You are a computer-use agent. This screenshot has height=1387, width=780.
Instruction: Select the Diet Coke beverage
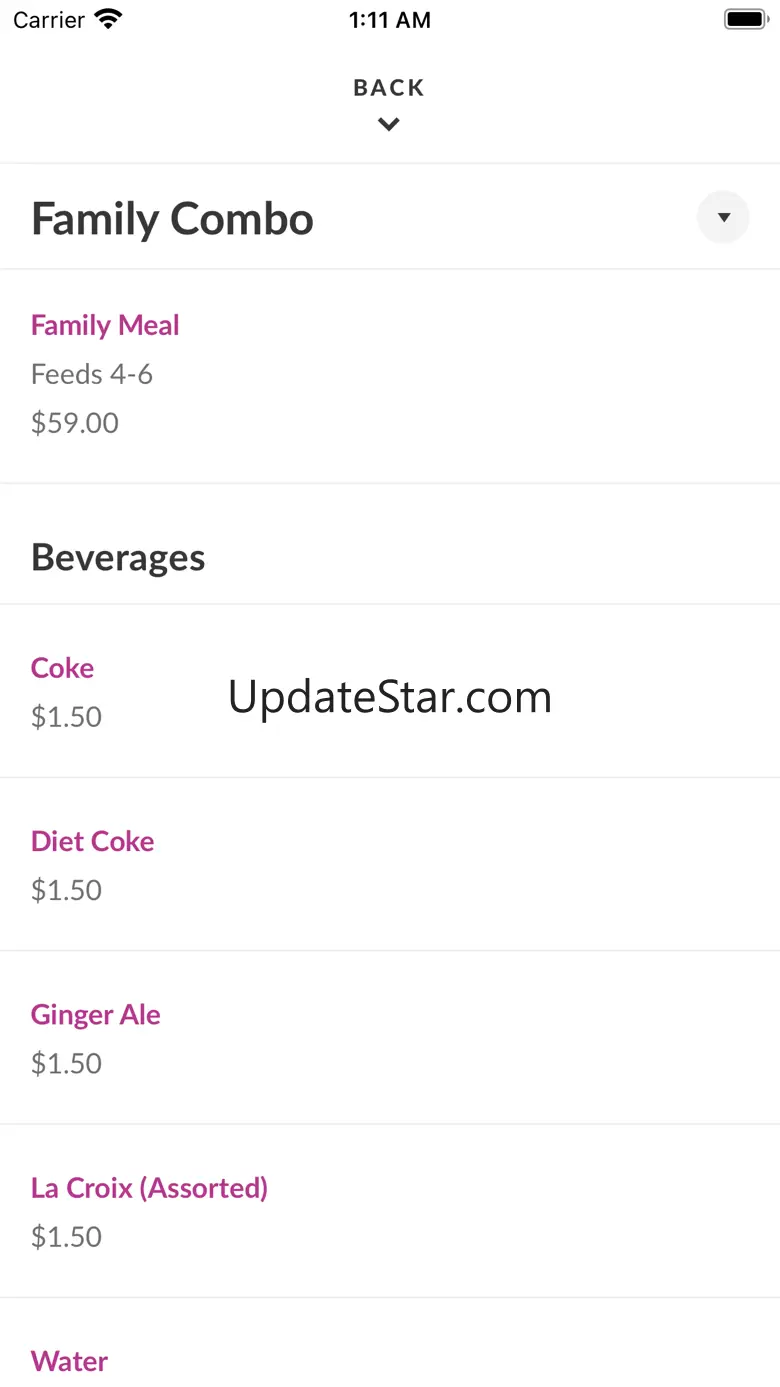click(x=92, y=841)
